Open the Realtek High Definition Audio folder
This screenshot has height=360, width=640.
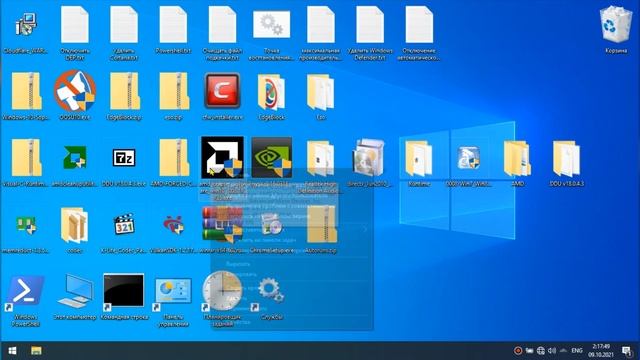pyautogui.click(x=321, y=159)
